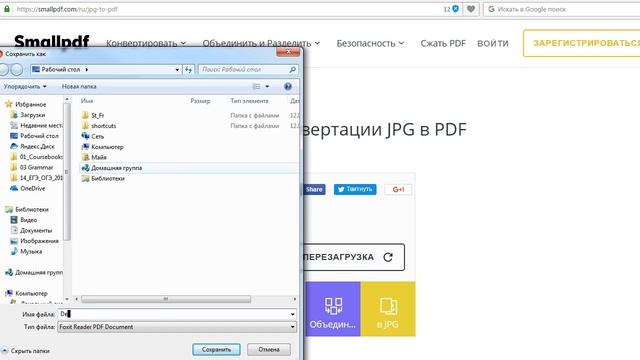
Task: Click the Facebook Share button
Action: [315, 189]
